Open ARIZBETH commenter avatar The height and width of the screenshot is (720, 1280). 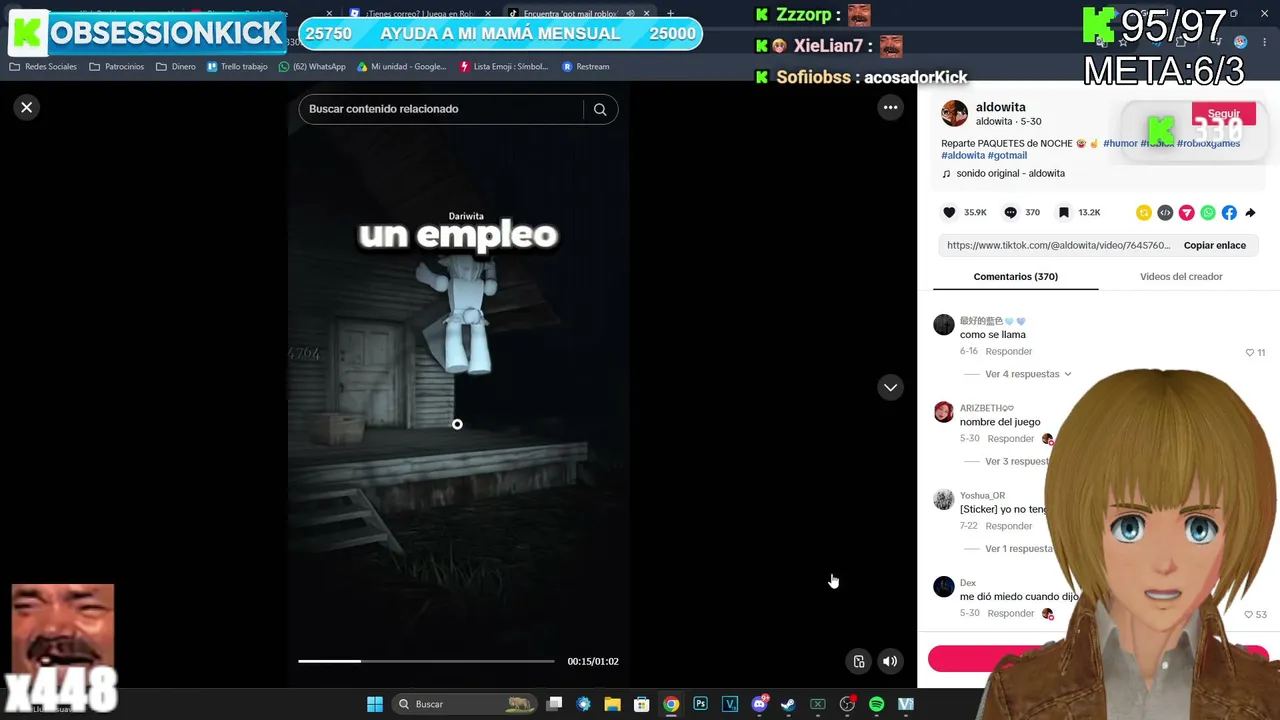click(944, 412)
